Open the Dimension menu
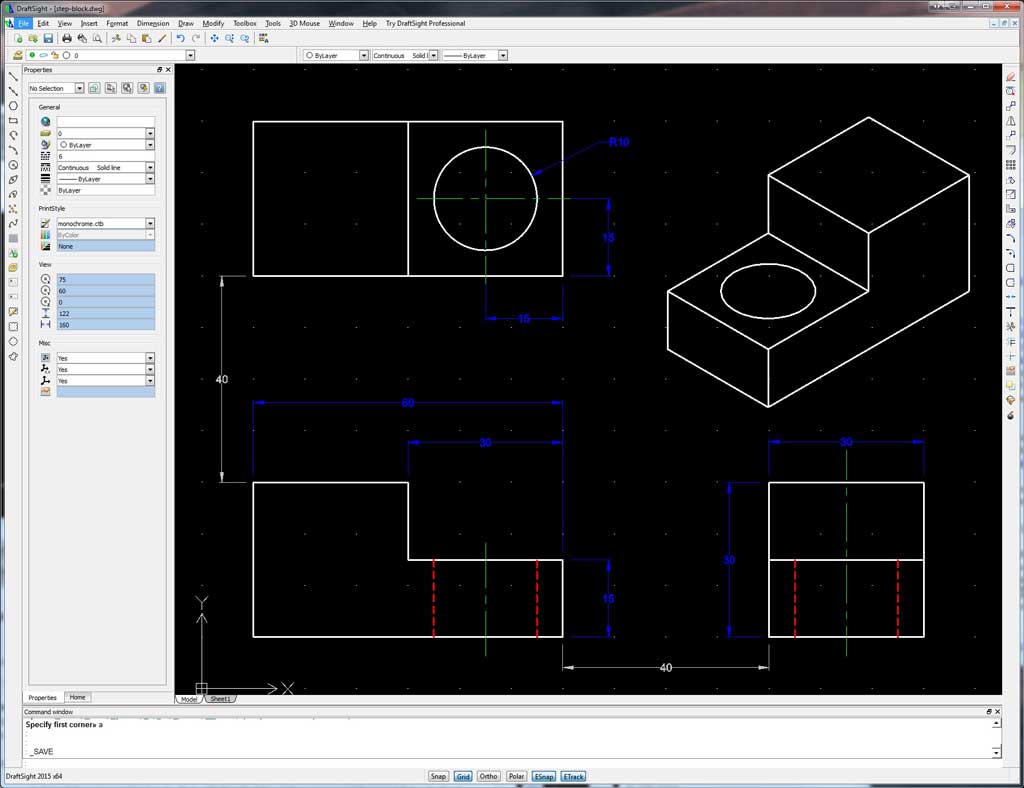1024x788 pixels. pyautogui.click(x=153, y=24)
